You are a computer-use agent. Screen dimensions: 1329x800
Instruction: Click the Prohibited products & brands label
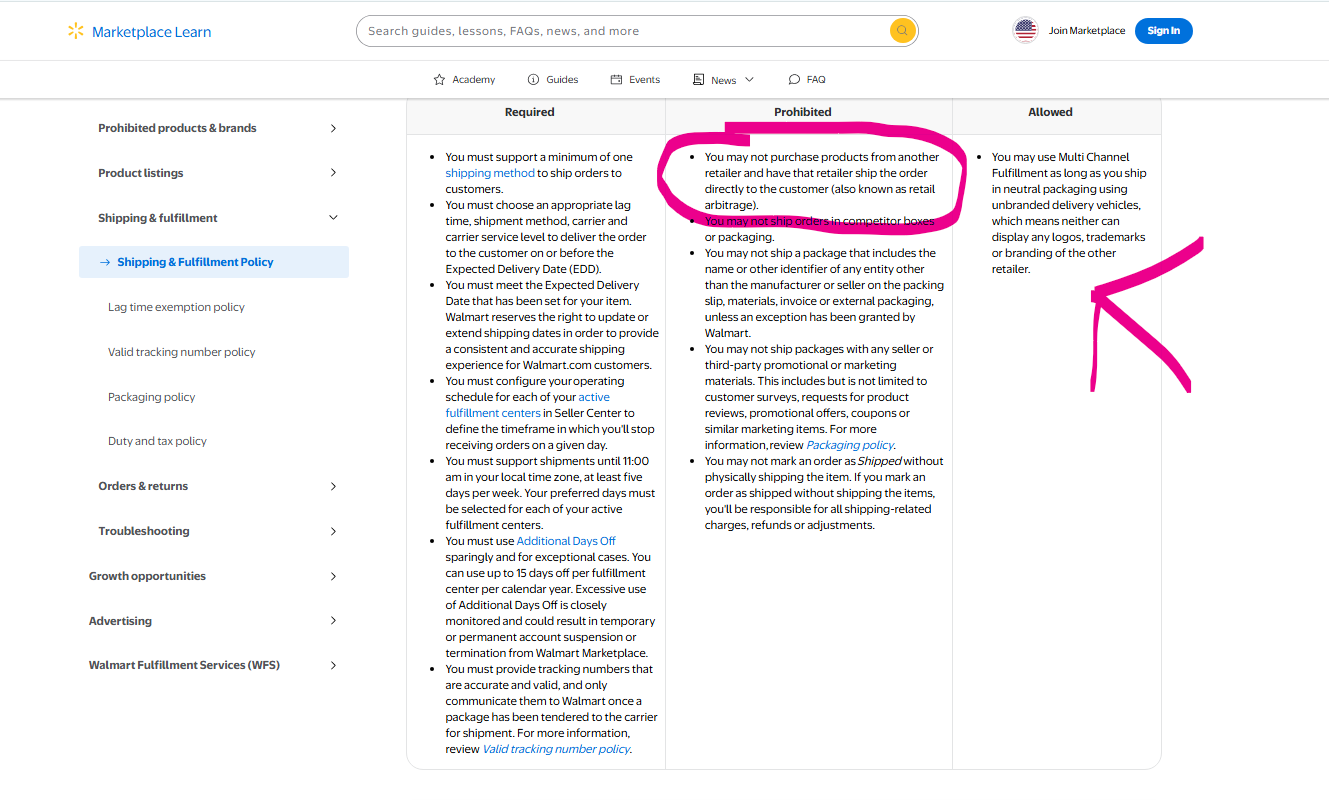click(x=177, y=128)
